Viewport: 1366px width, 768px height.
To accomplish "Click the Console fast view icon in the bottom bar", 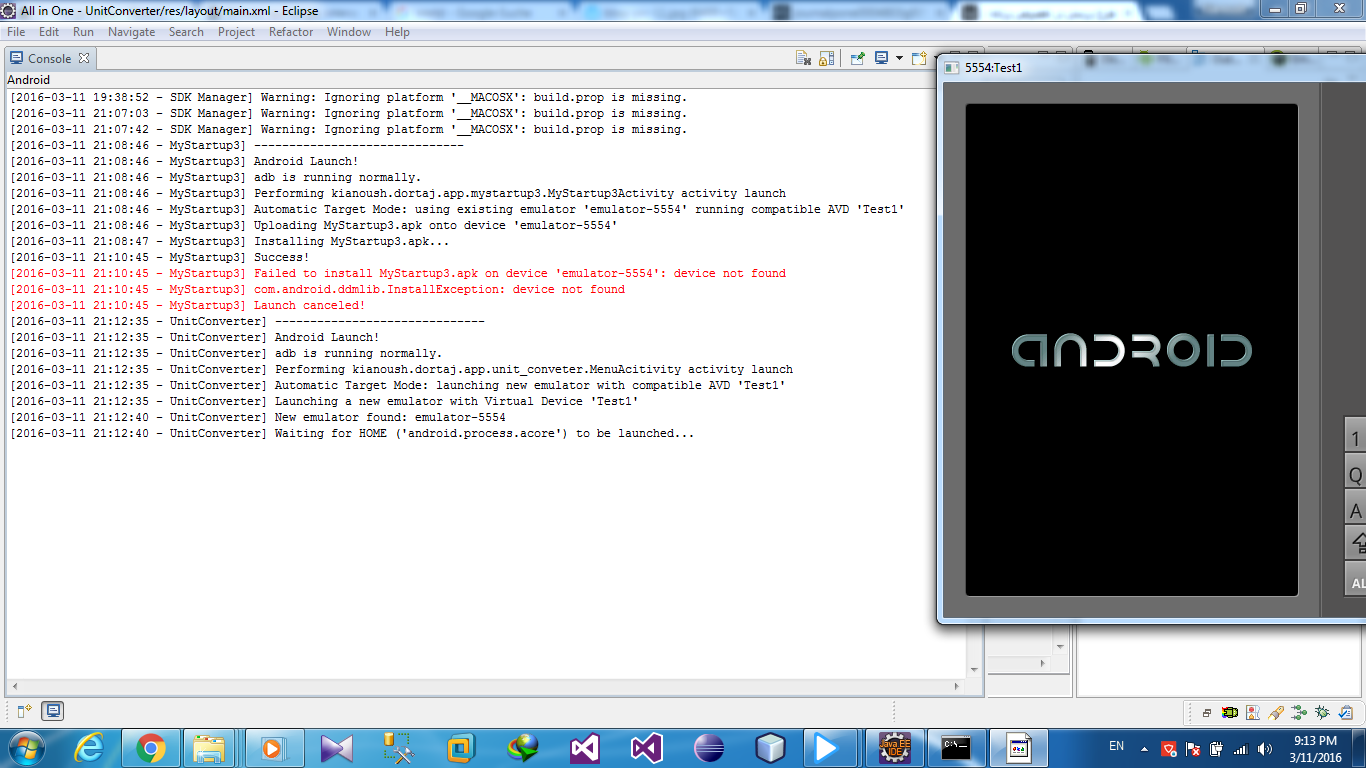I will point(53,711).
